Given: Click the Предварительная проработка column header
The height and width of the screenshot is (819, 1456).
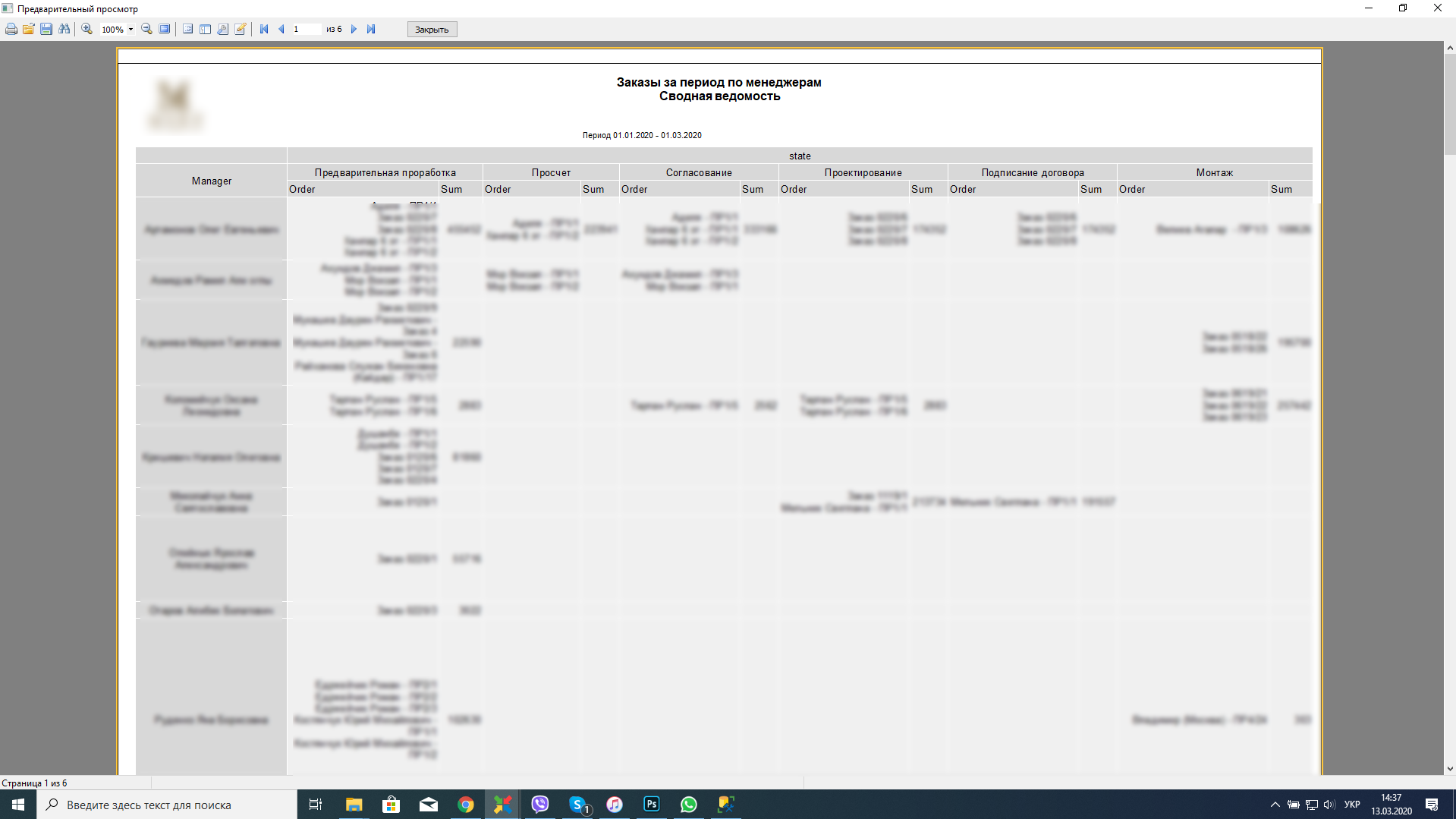Looking at the screenshot, I should point(385,172).
